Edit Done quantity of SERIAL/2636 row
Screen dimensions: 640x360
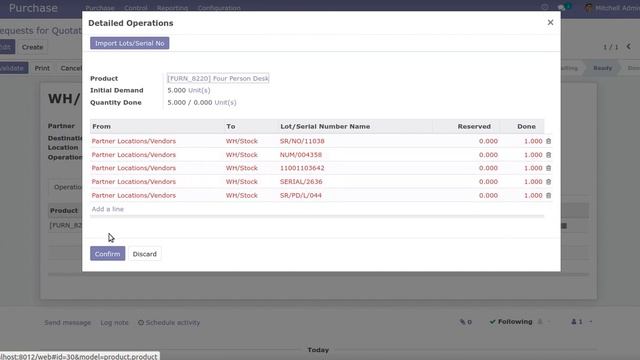click(533, 182)
